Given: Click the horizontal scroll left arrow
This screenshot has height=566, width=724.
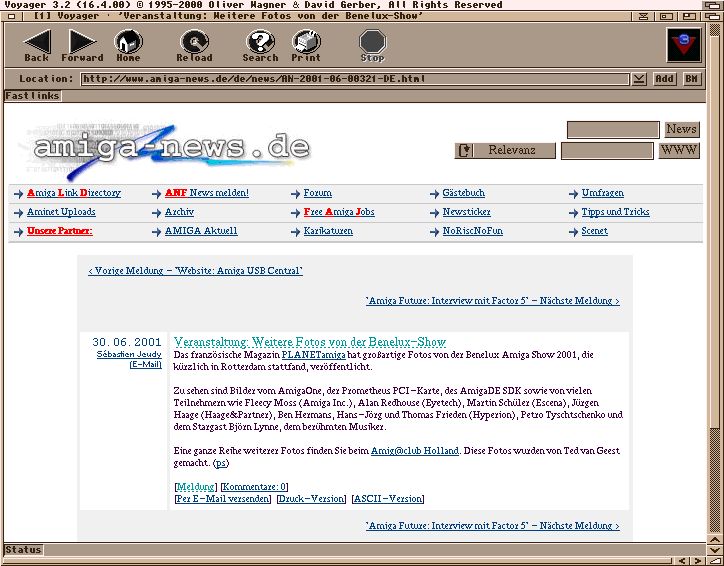Looking at the screenshot, I should 682,561.
